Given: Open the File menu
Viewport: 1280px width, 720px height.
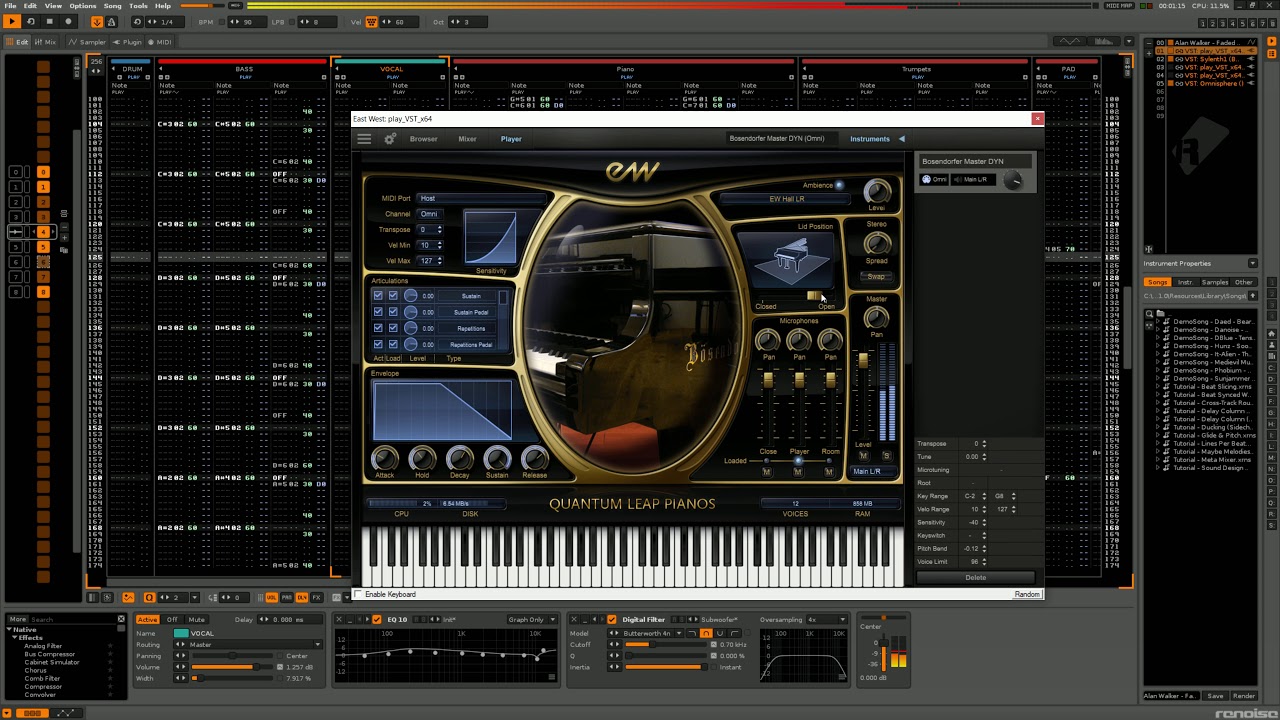Looking at the screenshot, I should coord(10,6).
